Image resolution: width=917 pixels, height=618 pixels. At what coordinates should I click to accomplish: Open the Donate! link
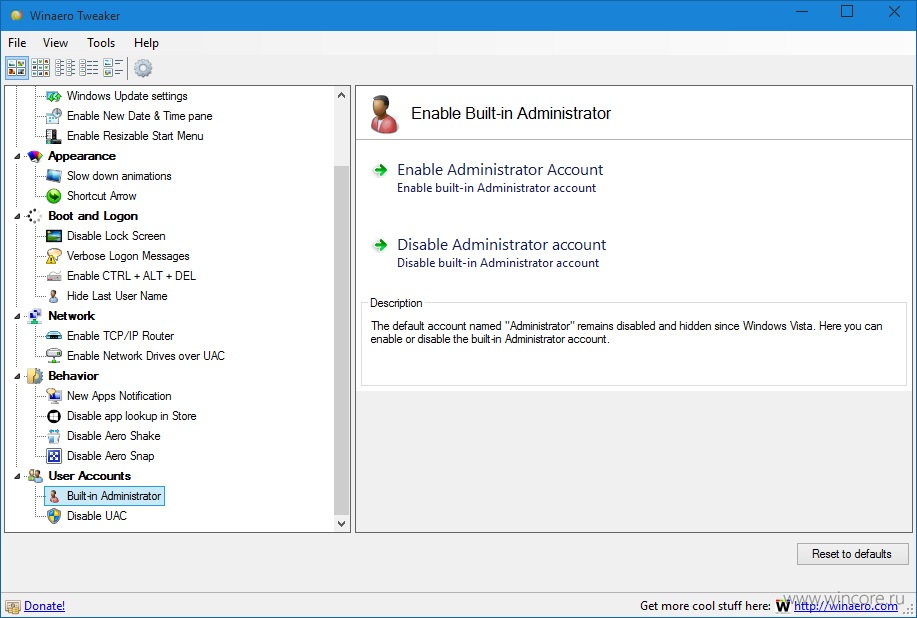coord(44,606)
